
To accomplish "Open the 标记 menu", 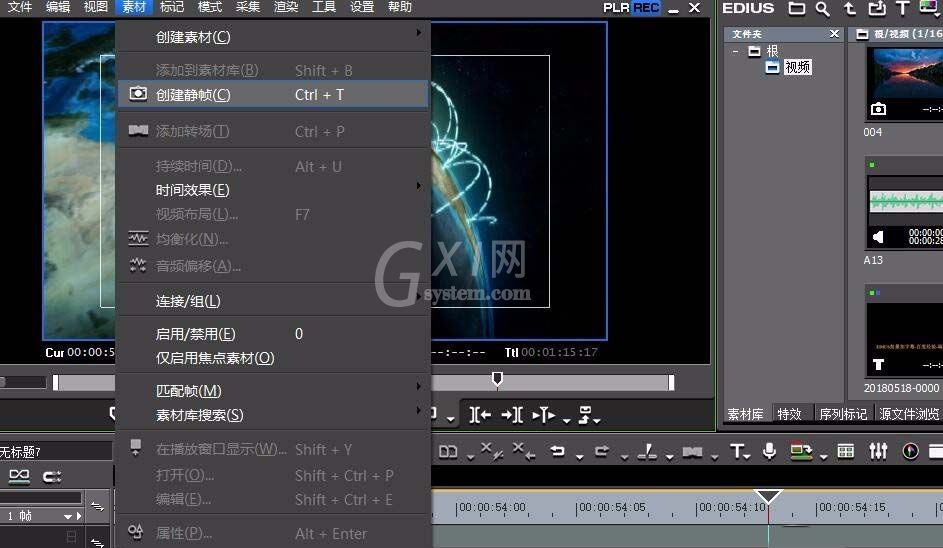I will 172,7.
